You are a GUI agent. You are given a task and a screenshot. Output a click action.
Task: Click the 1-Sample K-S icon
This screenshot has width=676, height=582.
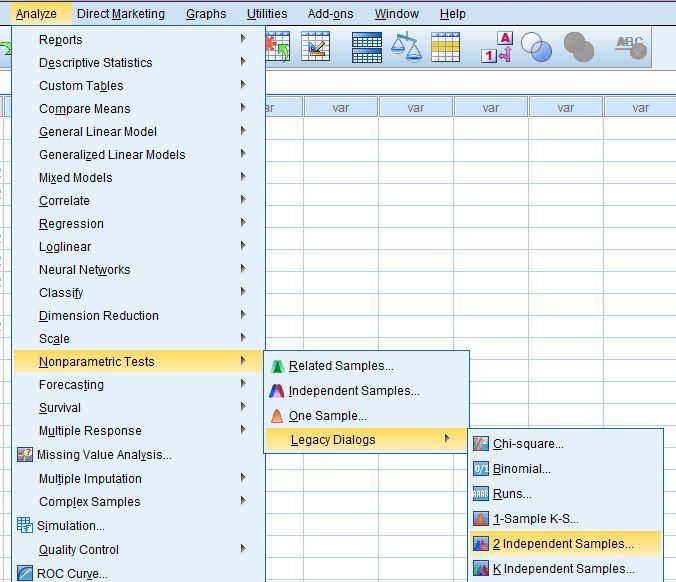pyautogui.click(x=481, y=519)
